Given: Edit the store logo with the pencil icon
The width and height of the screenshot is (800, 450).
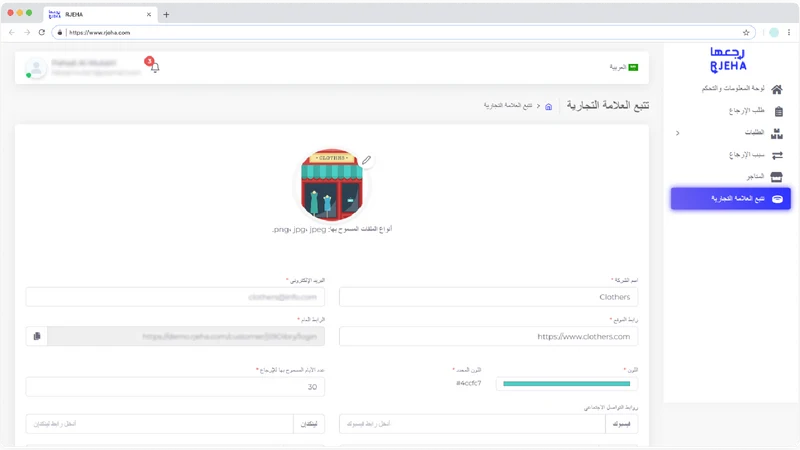Looking at the screenshot, I should click(366, 160).
